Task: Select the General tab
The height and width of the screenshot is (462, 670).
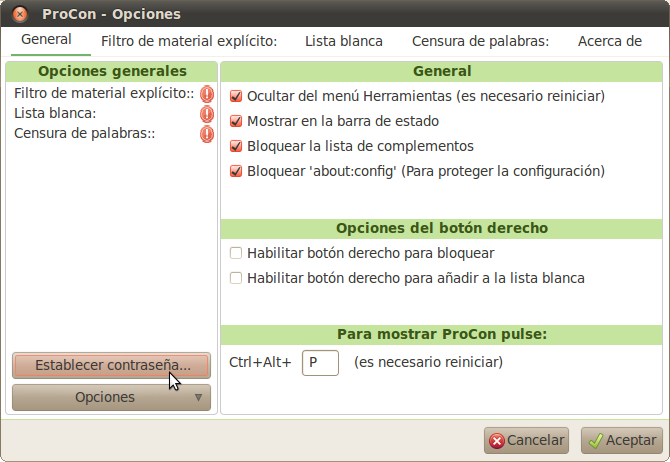Action: point(46,40)
